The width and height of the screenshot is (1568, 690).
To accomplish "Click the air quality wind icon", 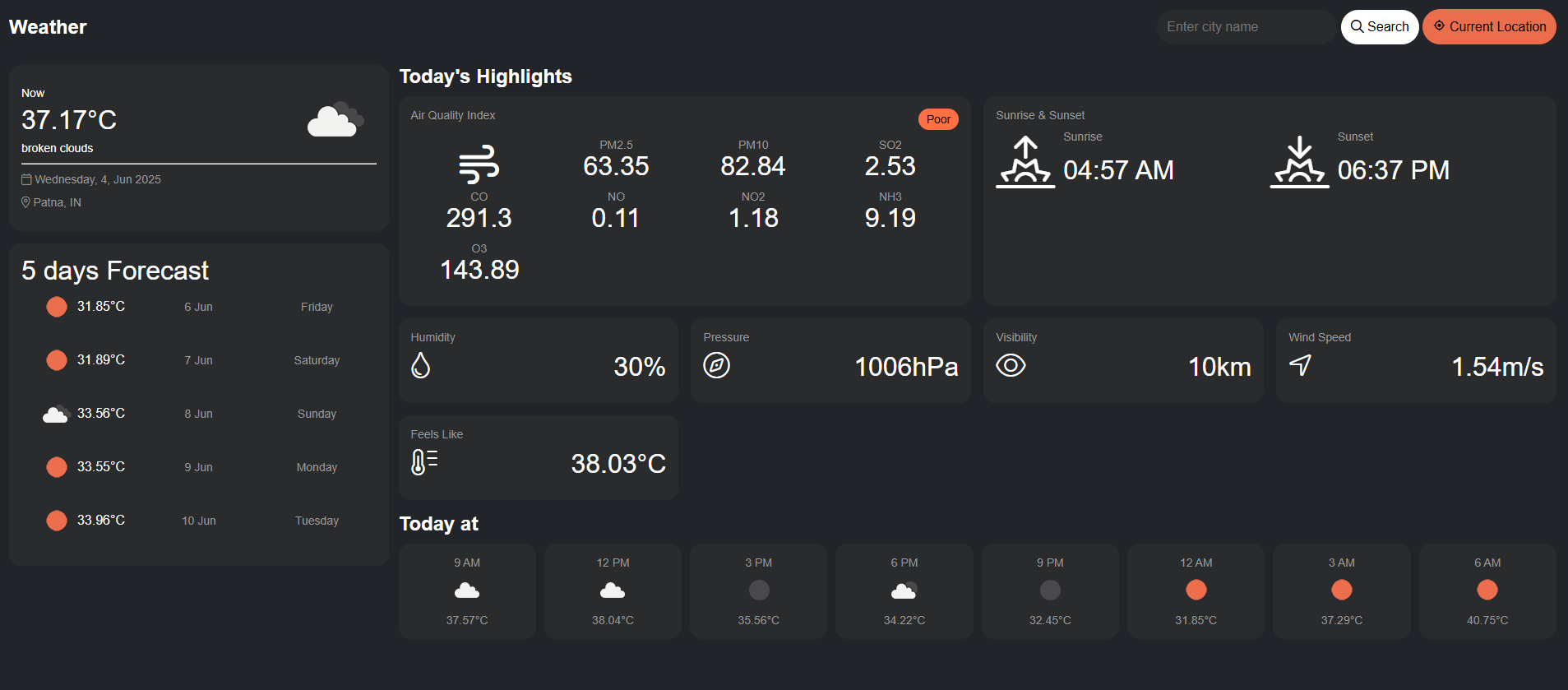I will [479, 164].
